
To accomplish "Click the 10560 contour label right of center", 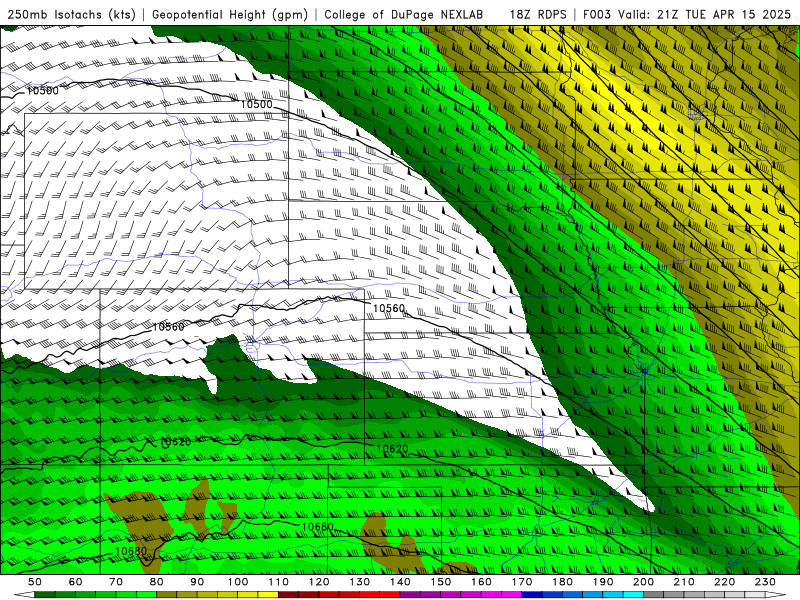I will [x=388, y=308].
